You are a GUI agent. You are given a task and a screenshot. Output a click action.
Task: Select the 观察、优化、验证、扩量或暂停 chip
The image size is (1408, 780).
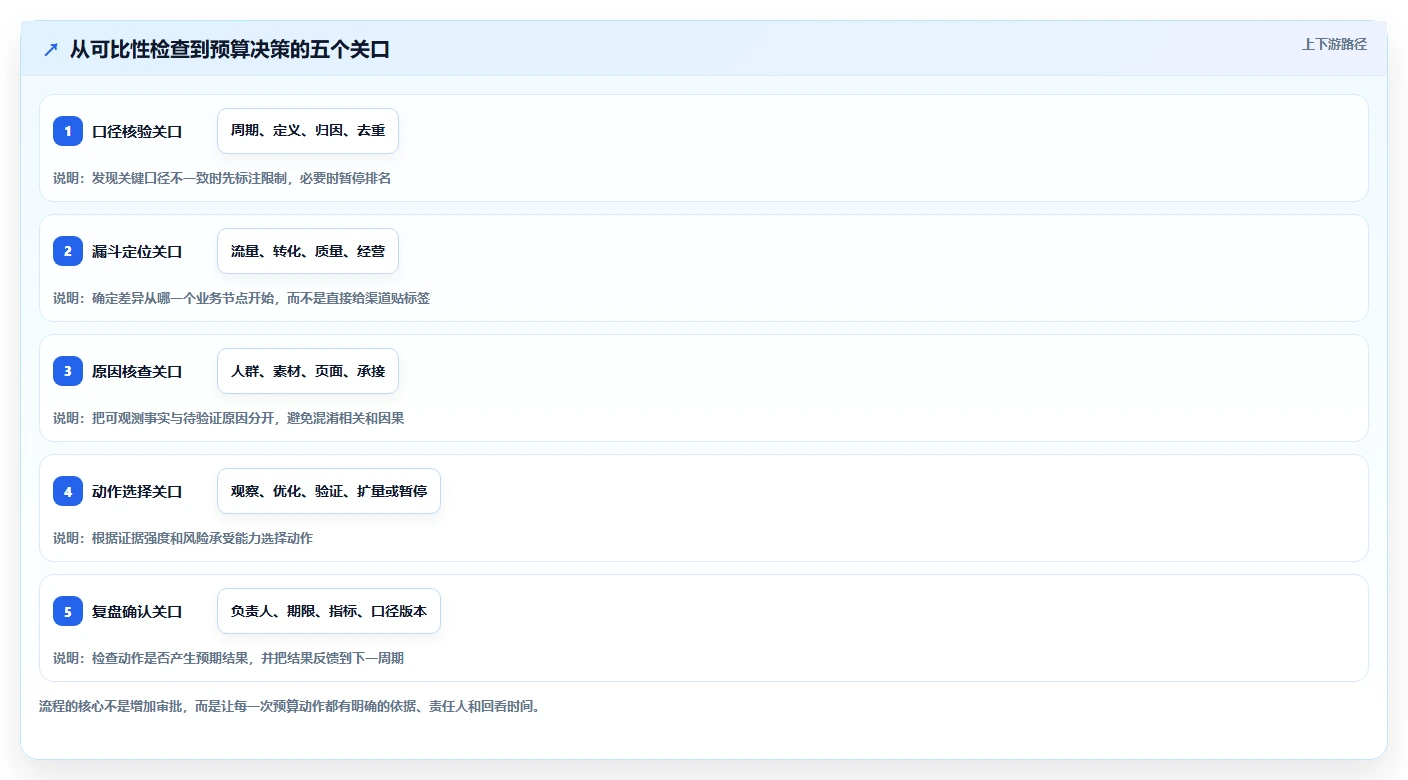pyautogui.click(x=329, y=491)
